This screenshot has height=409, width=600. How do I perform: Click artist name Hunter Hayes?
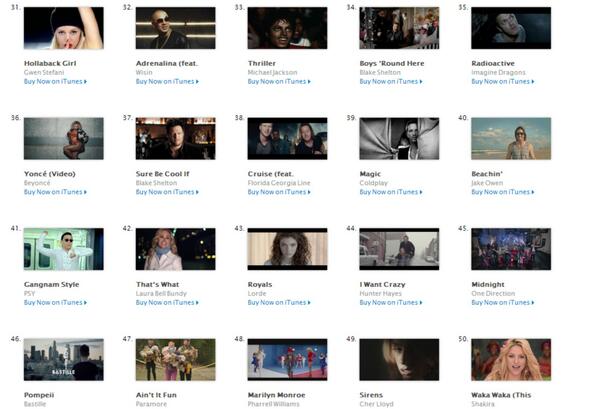click(381, 293)
